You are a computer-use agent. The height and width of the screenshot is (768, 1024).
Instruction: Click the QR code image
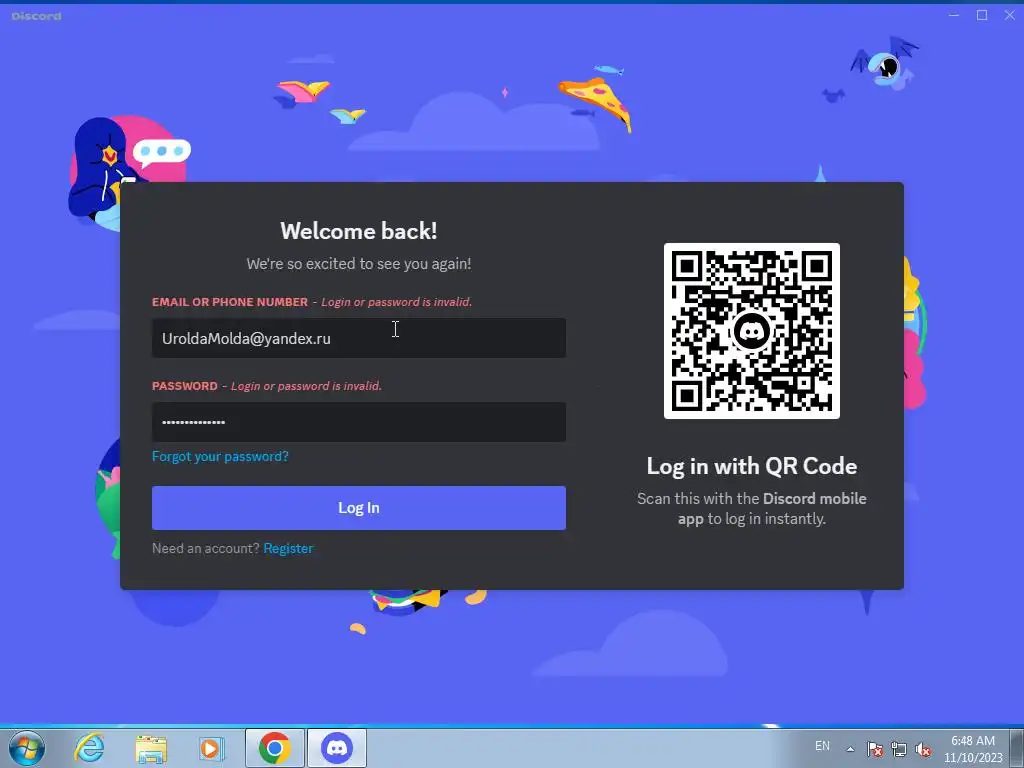point(752,331)
